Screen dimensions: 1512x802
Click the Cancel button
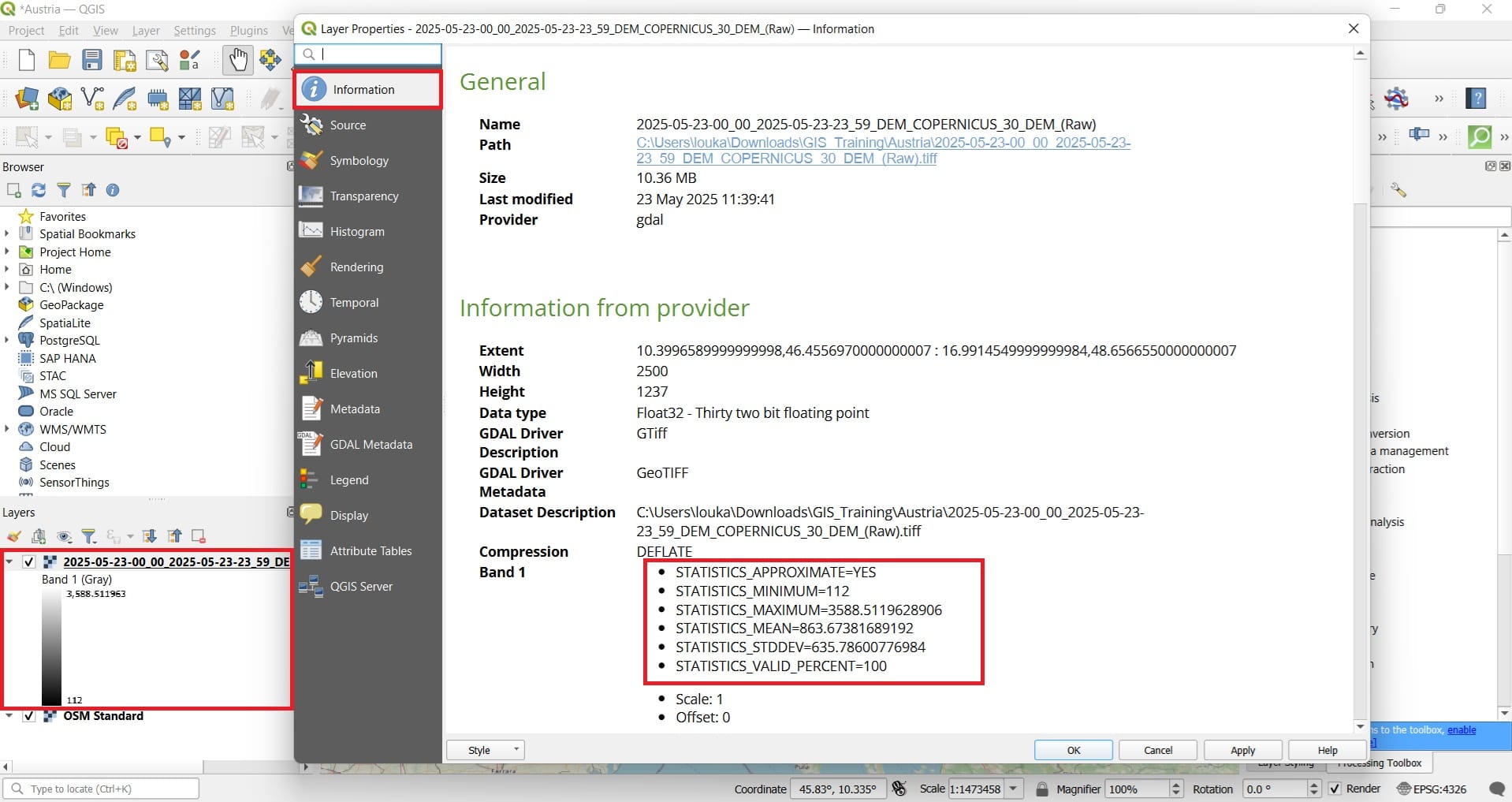(1158, 750)
